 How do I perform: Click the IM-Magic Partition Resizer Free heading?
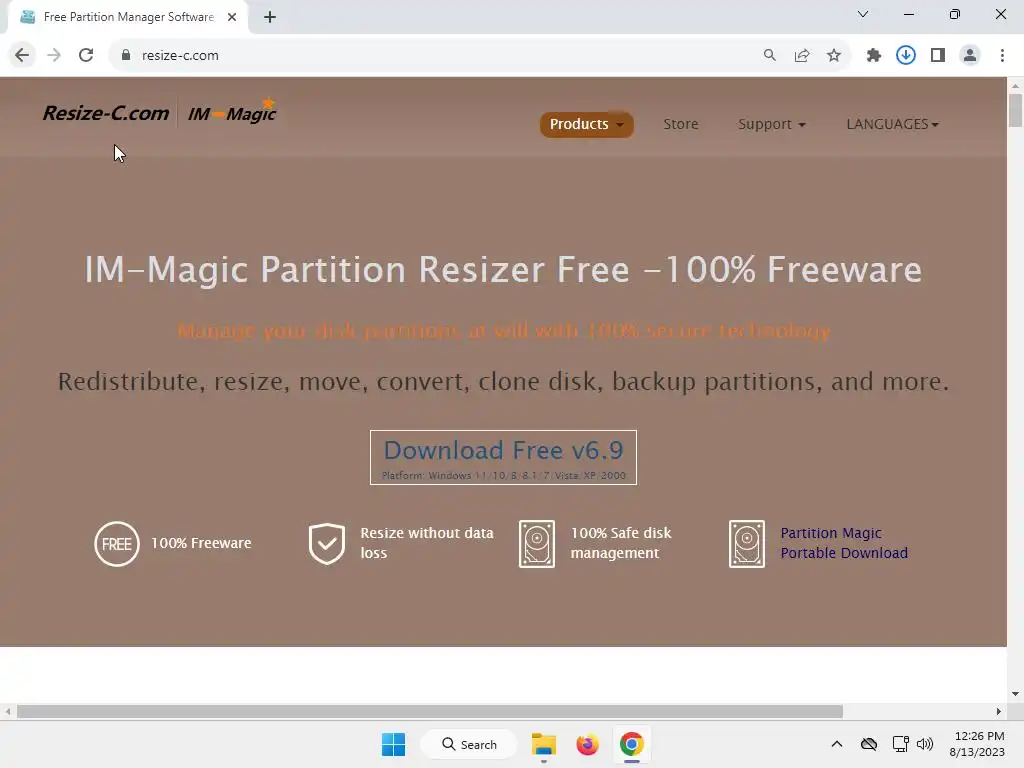503,269
